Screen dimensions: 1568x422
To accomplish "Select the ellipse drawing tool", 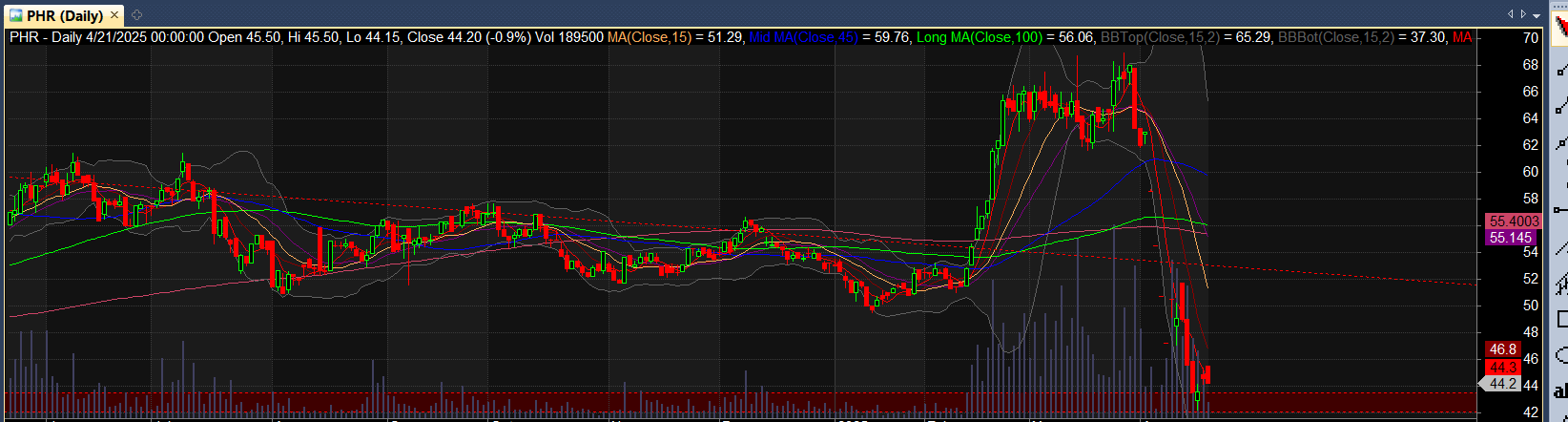I will 1561,354.
